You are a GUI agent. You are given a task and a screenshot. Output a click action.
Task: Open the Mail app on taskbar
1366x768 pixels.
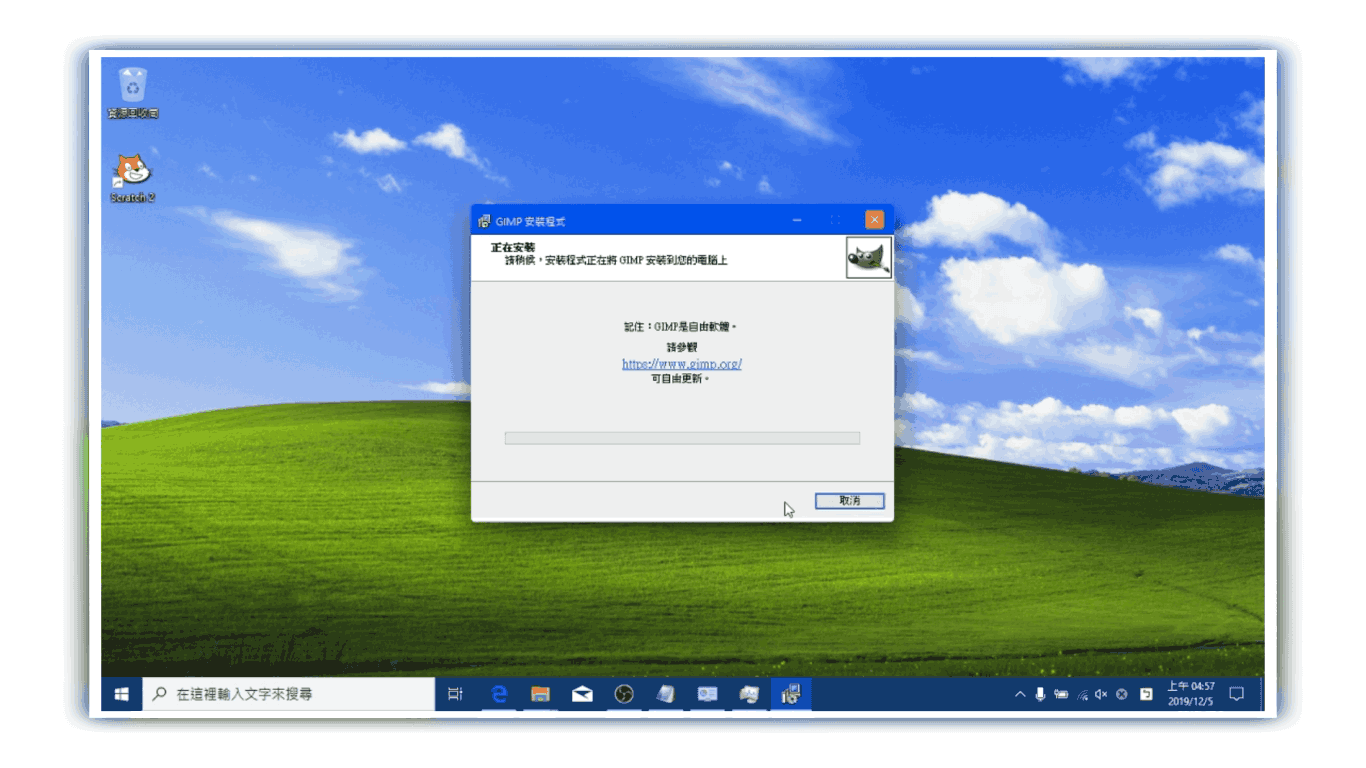click(x=582, y=694)
